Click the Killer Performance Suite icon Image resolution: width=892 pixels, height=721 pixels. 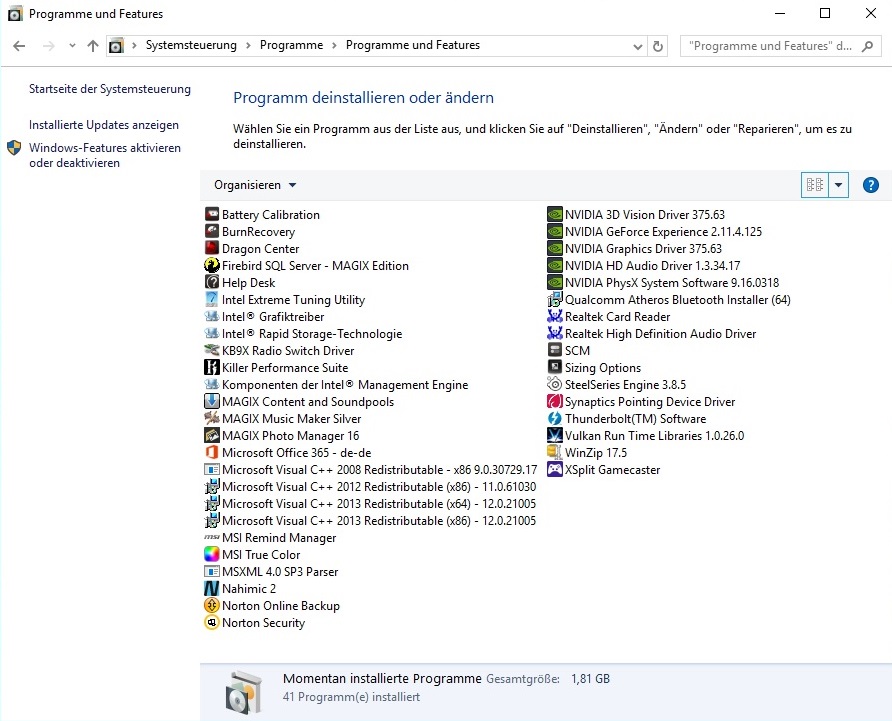click(x=212, y=368)
